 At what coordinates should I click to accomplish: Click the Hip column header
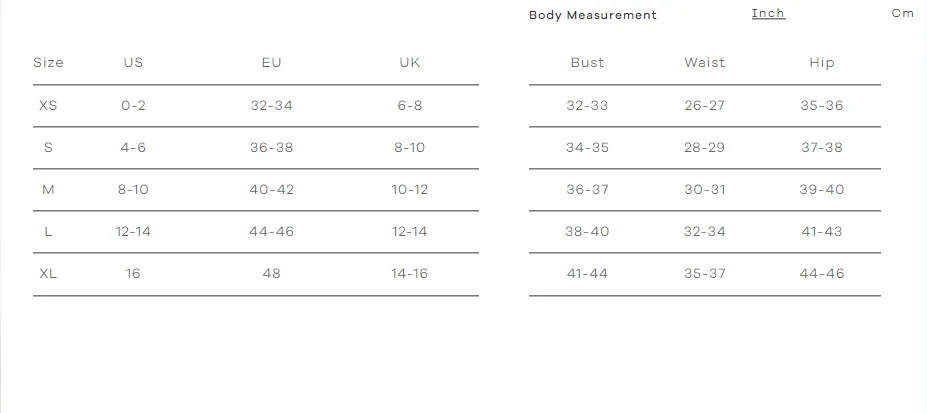tap(821, 62)
